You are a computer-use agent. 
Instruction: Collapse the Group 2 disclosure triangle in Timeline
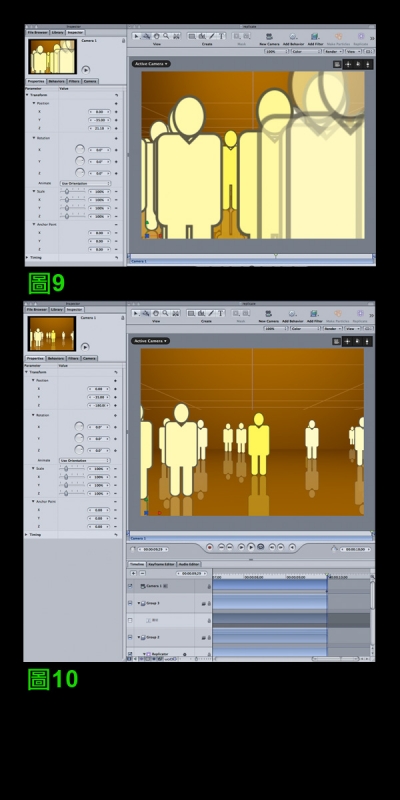tap(138, 637)
